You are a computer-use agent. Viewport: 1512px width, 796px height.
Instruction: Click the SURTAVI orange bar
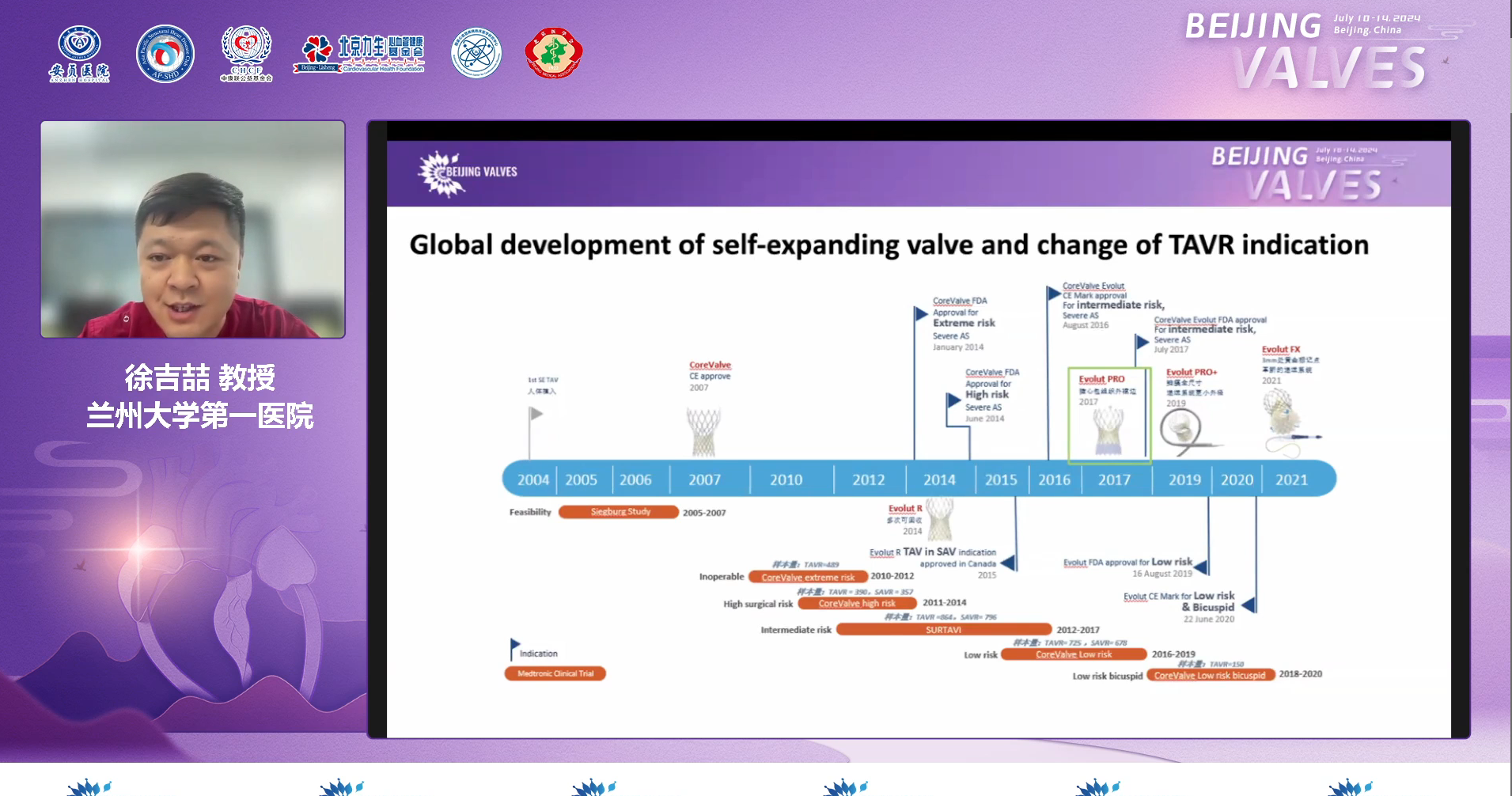(x=944, y=630)
